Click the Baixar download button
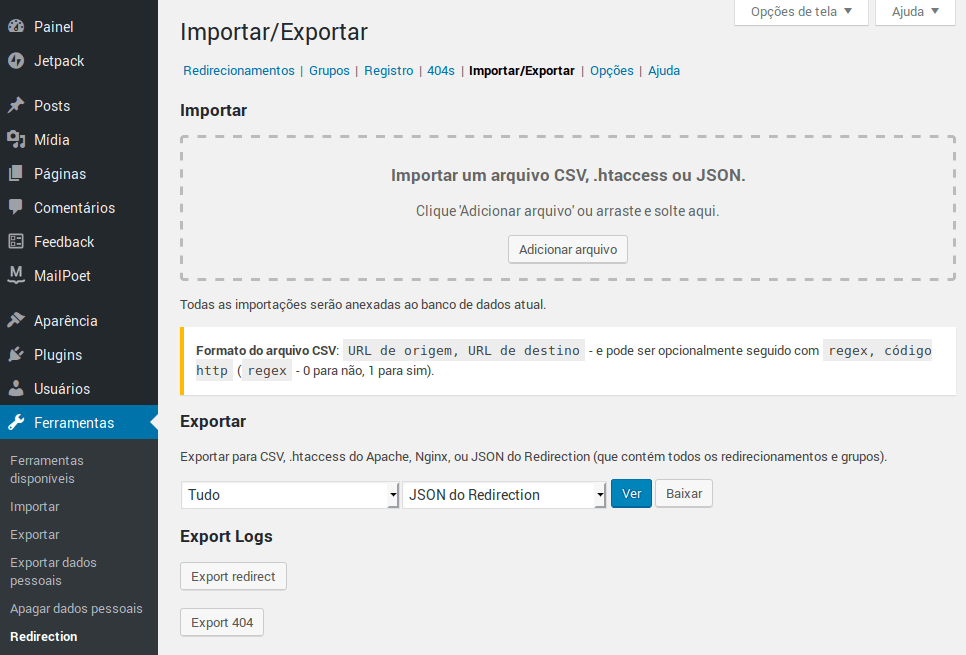This screenshot has width=966, height=655. [684, 494]
